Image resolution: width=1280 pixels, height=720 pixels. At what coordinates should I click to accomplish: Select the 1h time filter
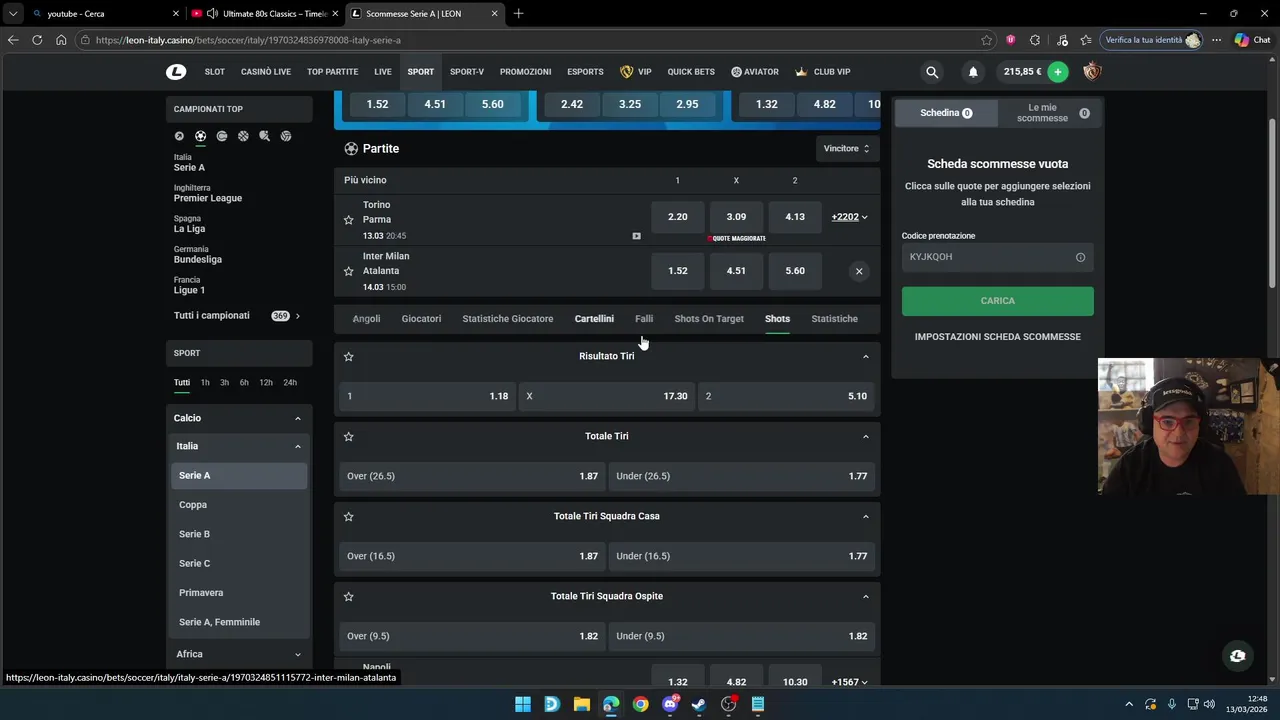click(205, 382)
